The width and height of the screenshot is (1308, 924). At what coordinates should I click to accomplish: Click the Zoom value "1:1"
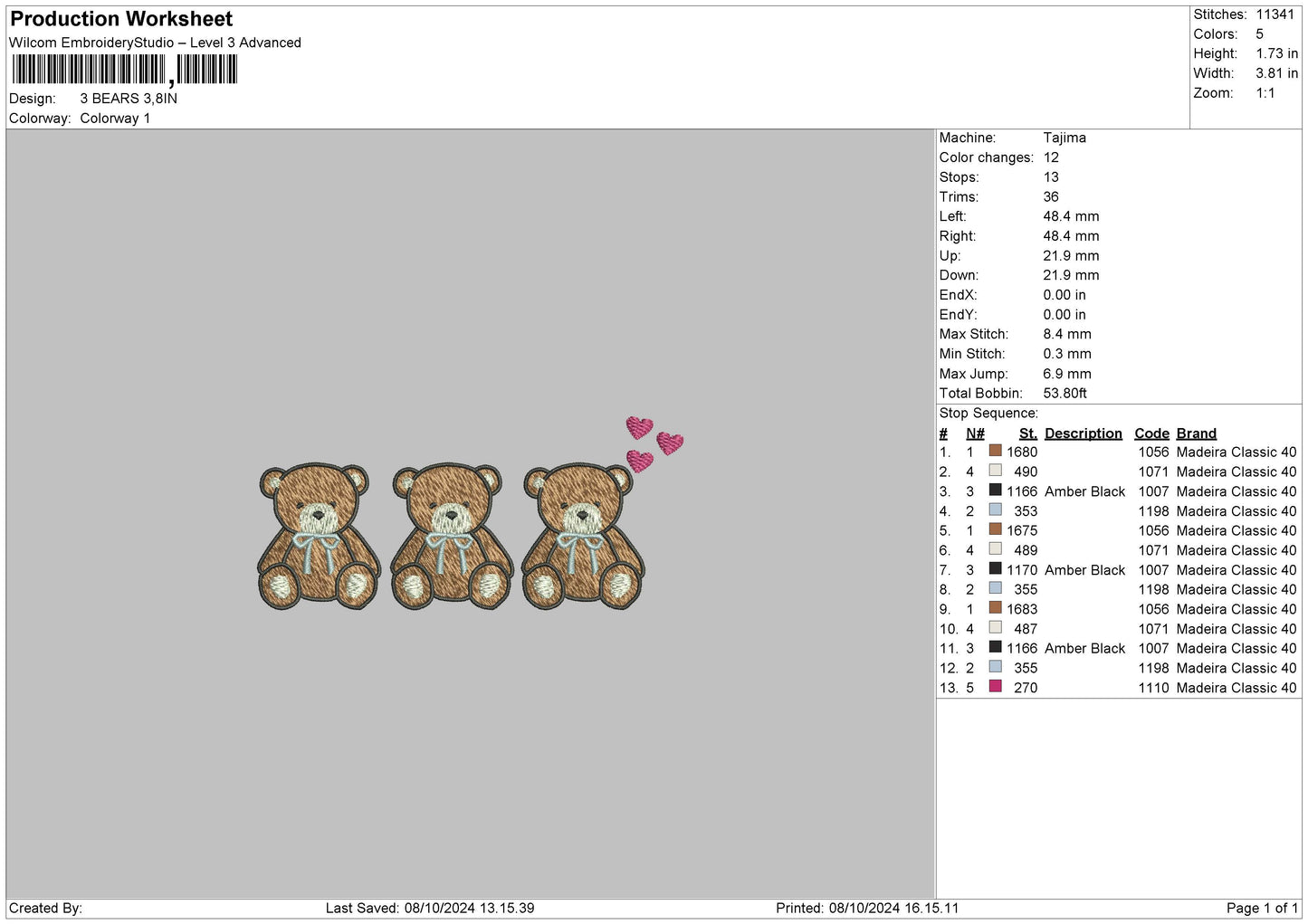(x=1265, y=93)
